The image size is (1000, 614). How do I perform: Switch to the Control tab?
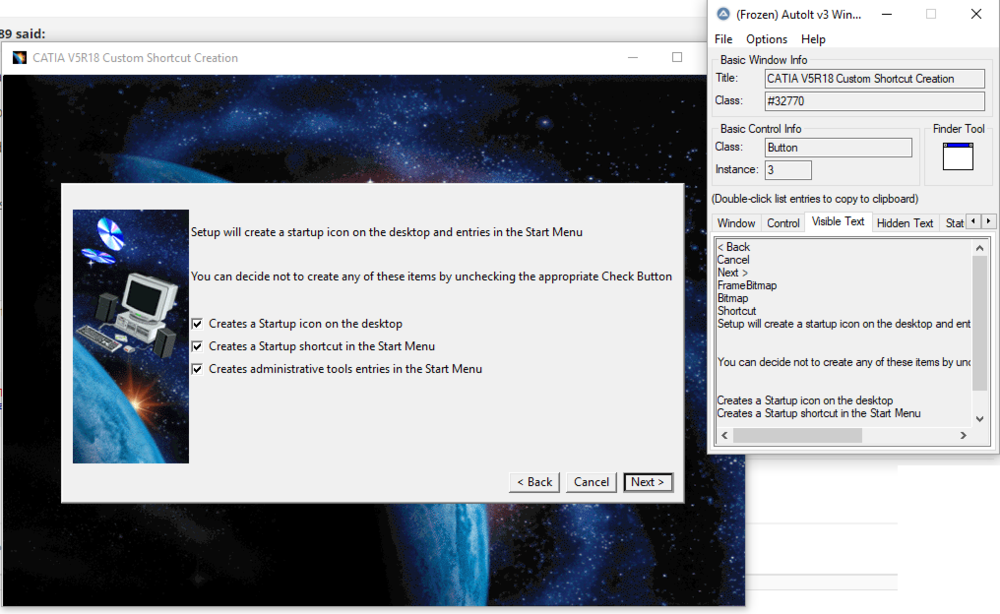point(783,223)
